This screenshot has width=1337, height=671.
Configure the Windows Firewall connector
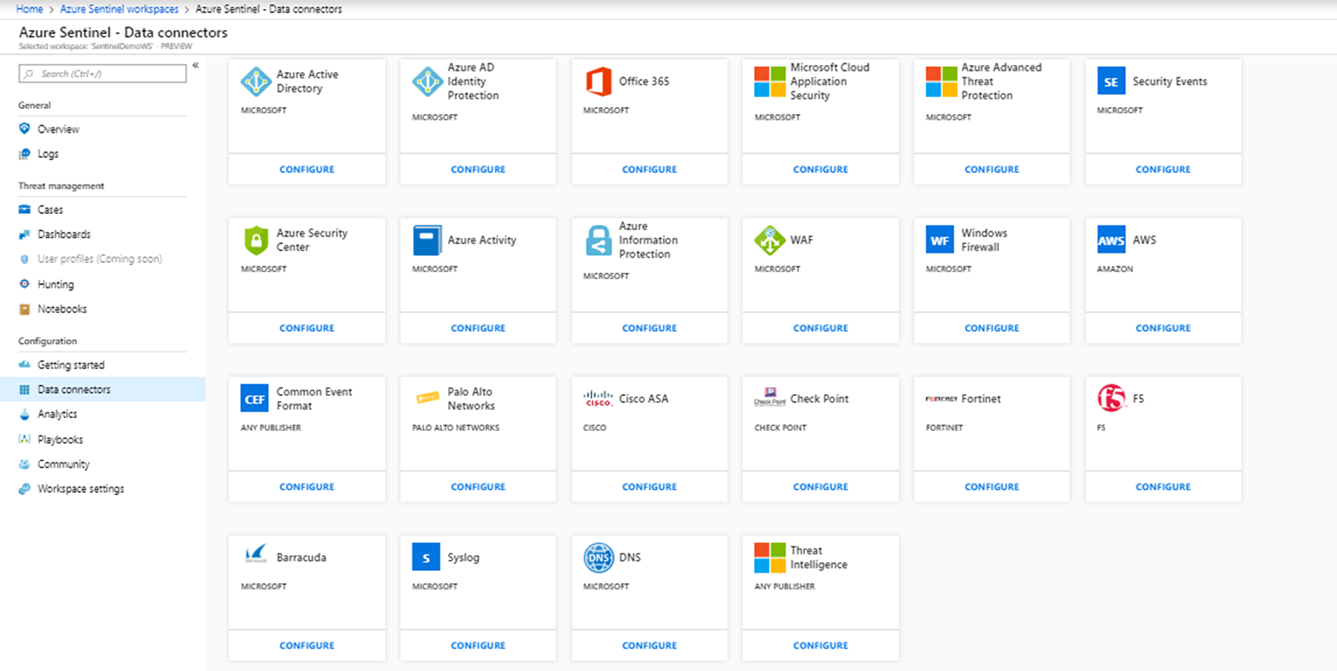click(x=992, y=328)
